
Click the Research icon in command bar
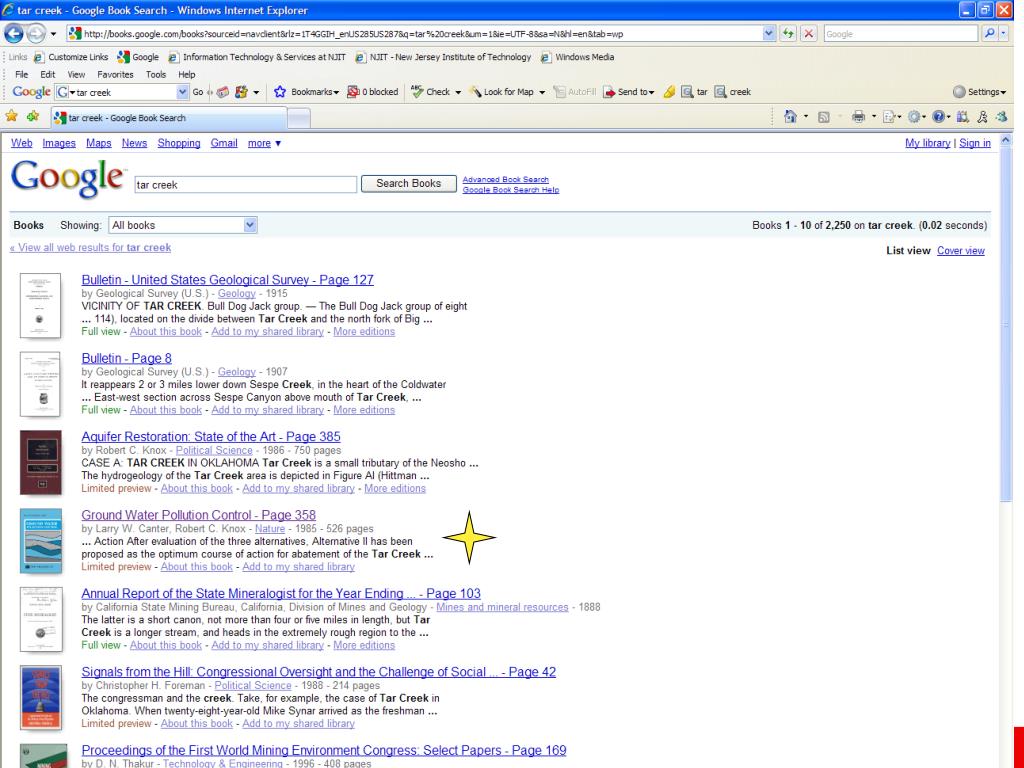[963, 117]
